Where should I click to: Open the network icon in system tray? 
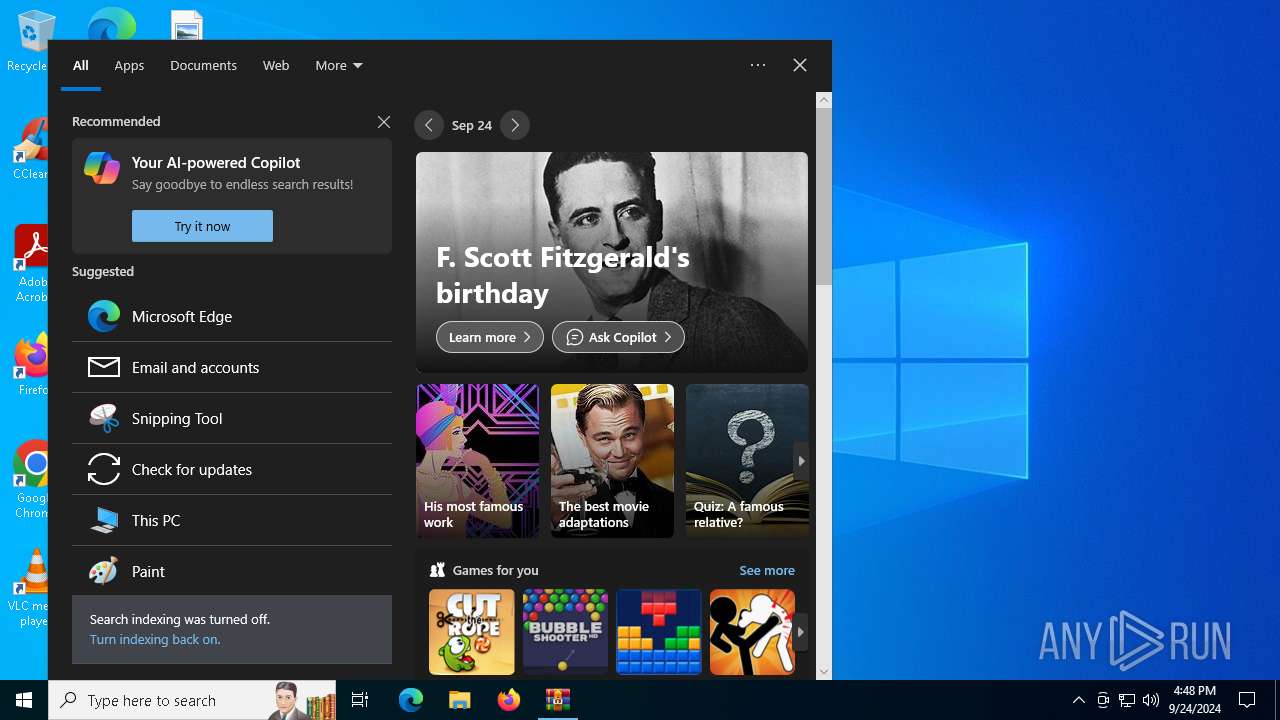tap(1127, 700)
